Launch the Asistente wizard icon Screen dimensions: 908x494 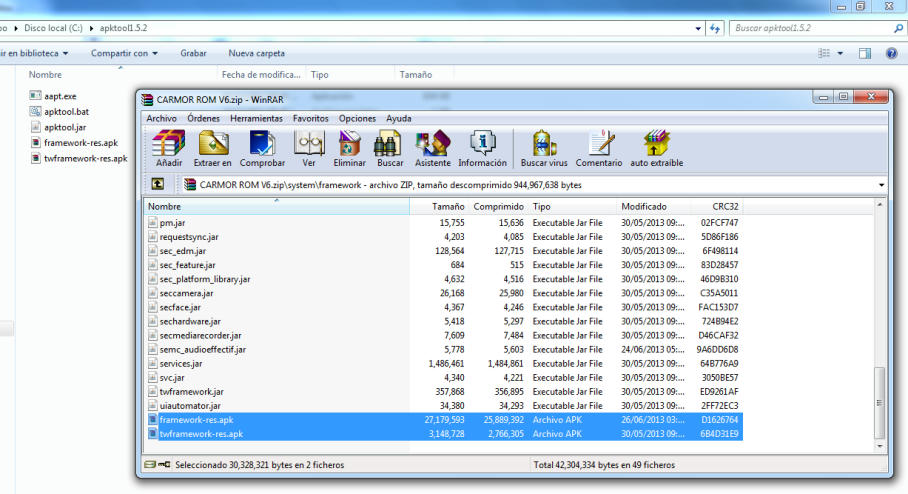click(x=433, y=148)
